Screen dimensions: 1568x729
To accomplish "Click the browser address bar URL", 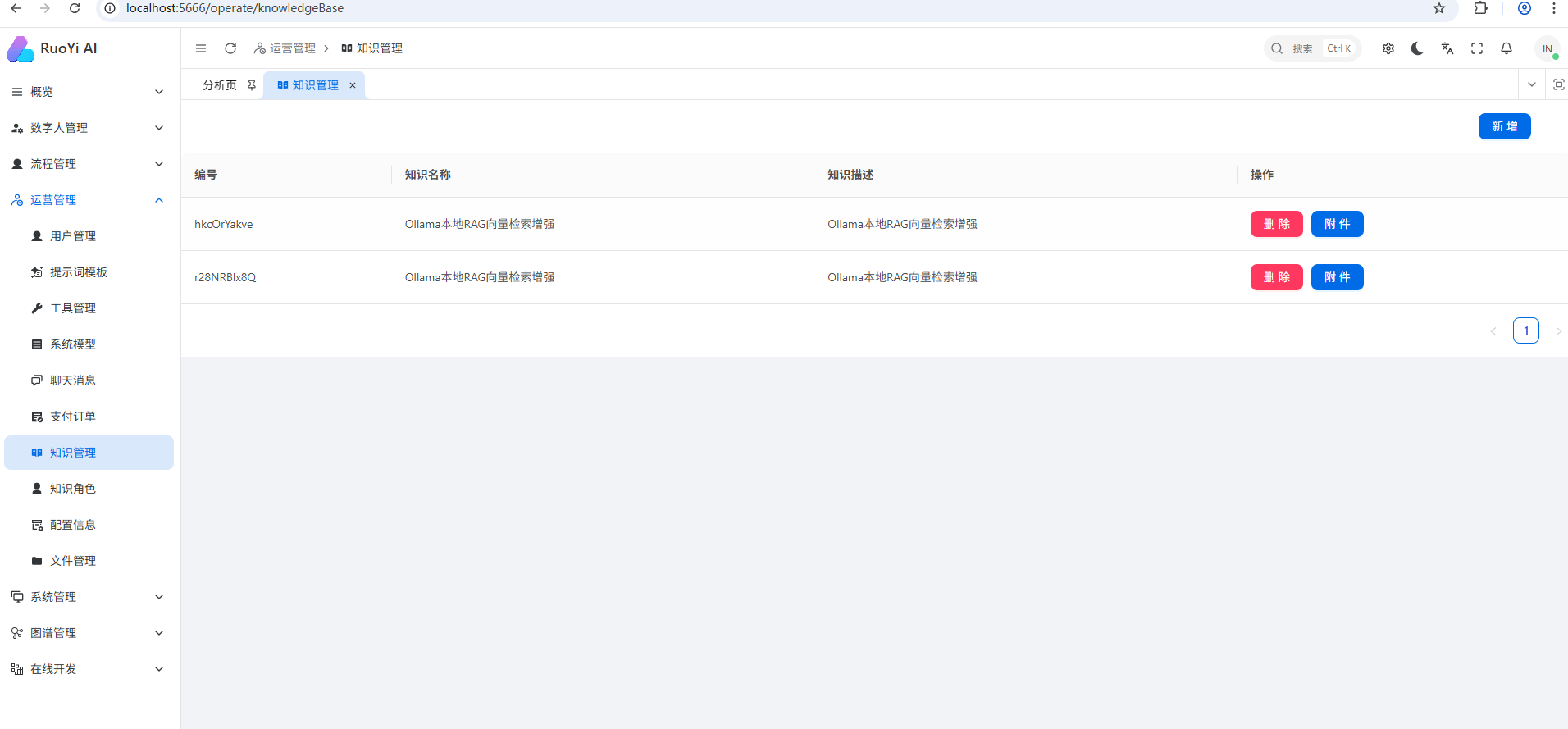I will tap(235, 8).
